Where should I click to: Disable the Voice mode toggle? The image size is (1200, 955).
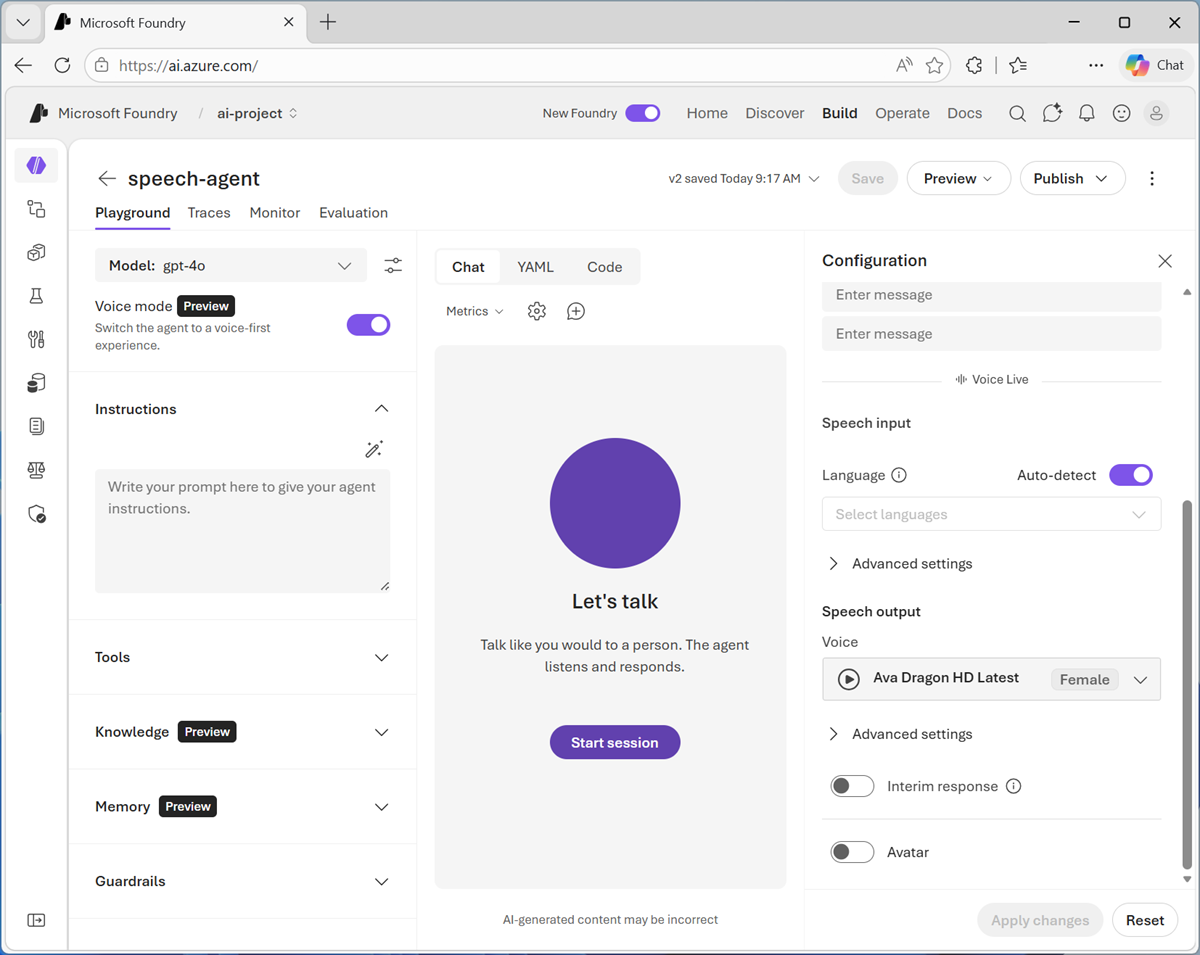(x=368, y=325)
